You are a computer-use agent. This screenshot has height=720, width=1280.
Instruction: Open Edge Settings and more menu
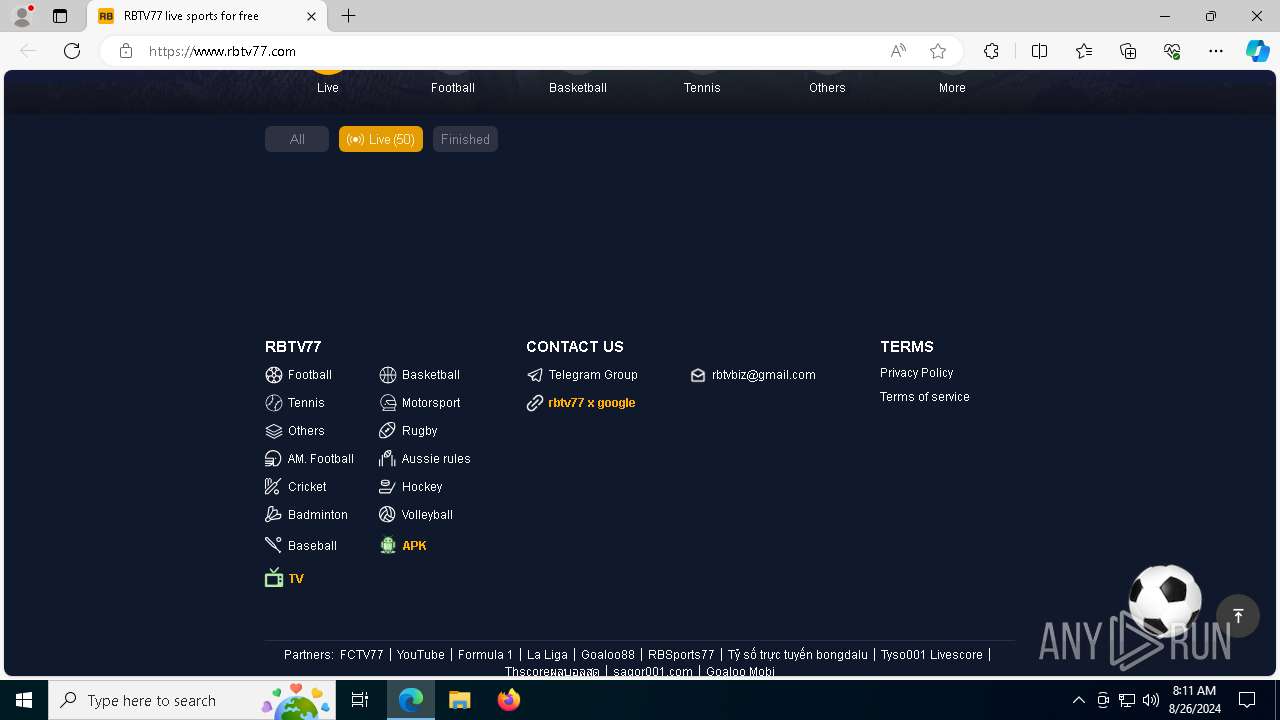click(x=1216, y=51)
